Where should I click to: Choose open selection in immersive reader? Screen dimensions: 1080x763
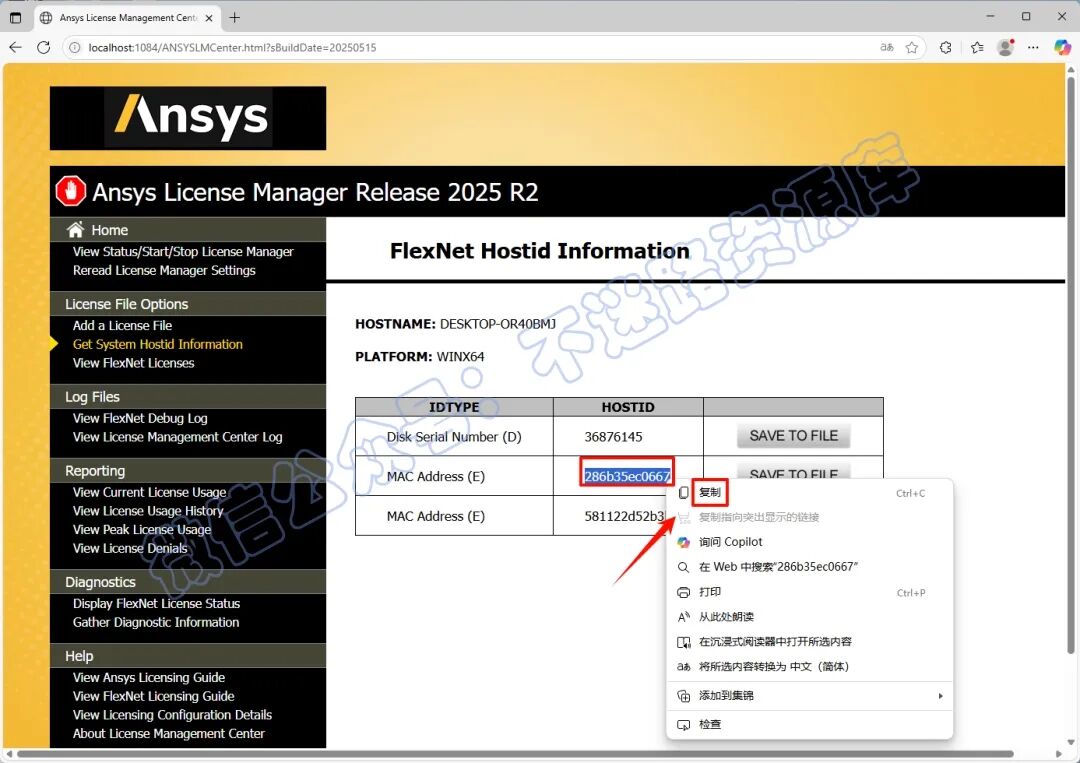pos(776,641)
